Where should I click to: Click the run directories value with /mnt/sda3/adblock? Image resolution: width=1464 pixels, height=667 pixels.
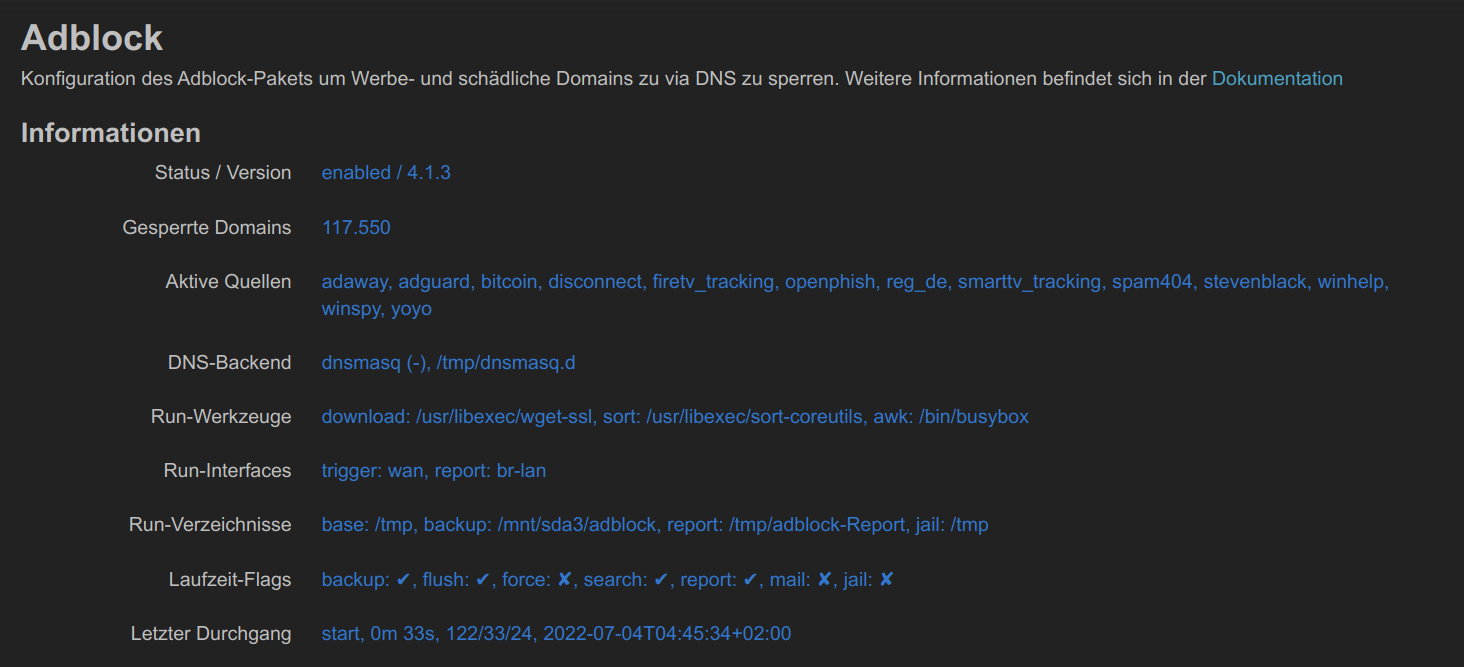point(655,524)
